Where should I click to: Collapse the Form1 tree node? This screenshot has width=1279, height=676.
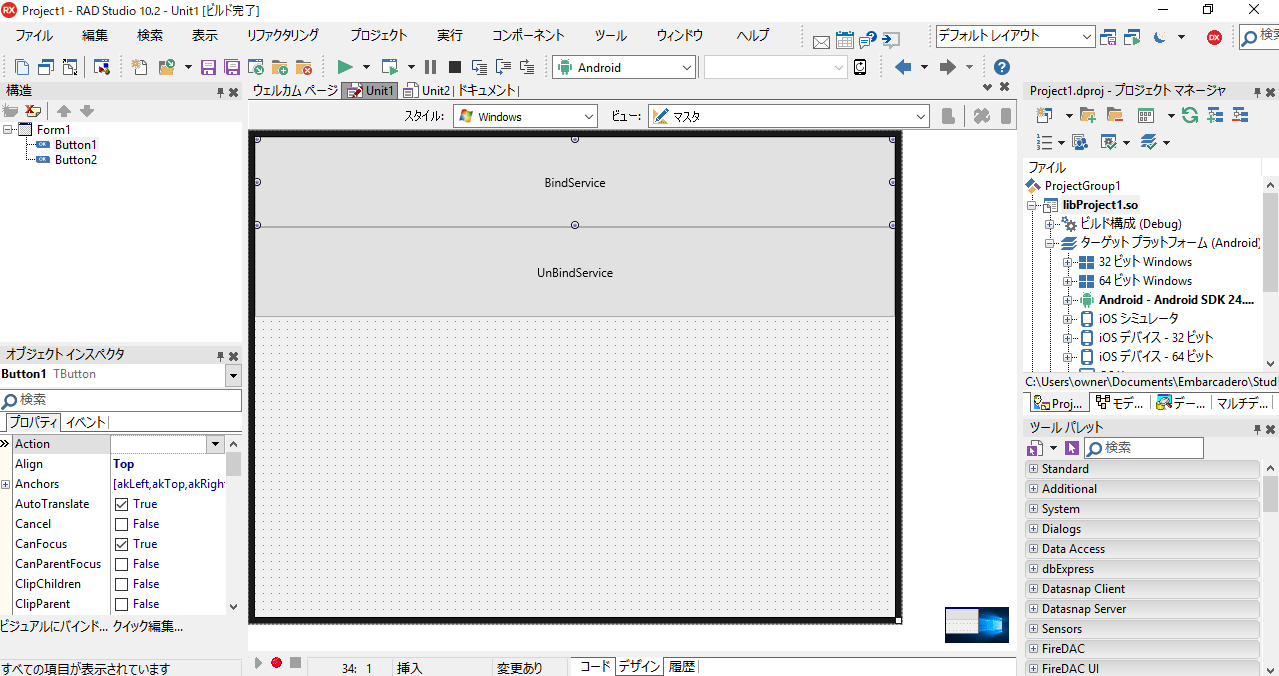8,130
